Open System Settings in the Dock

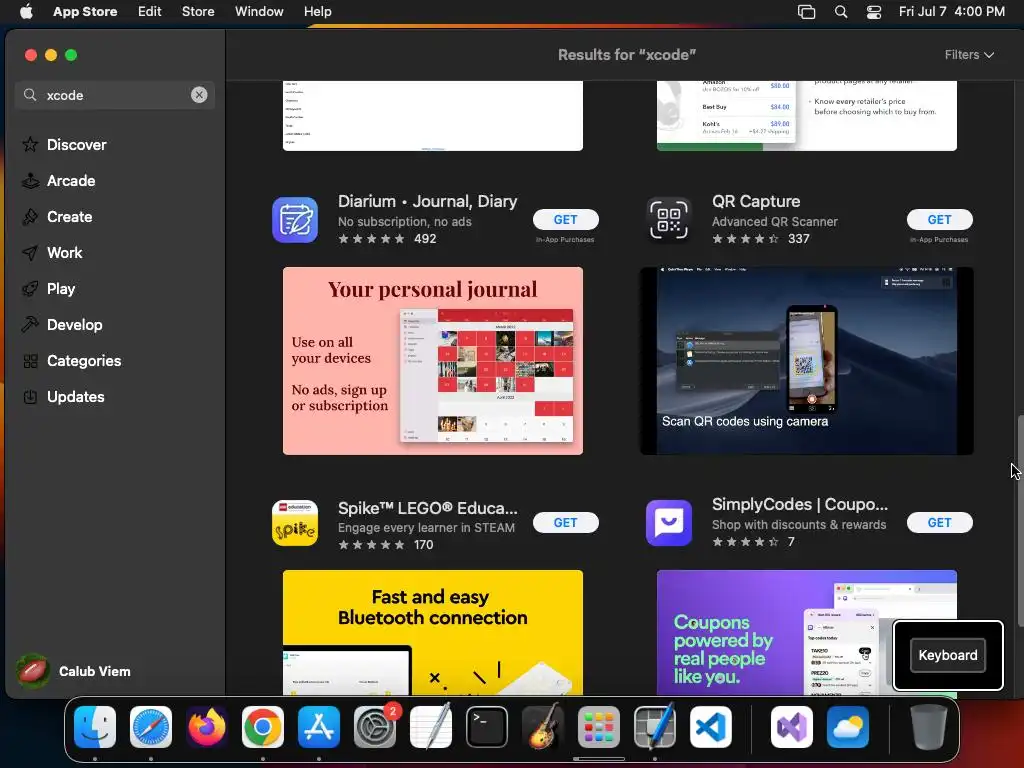pos(375,727)
